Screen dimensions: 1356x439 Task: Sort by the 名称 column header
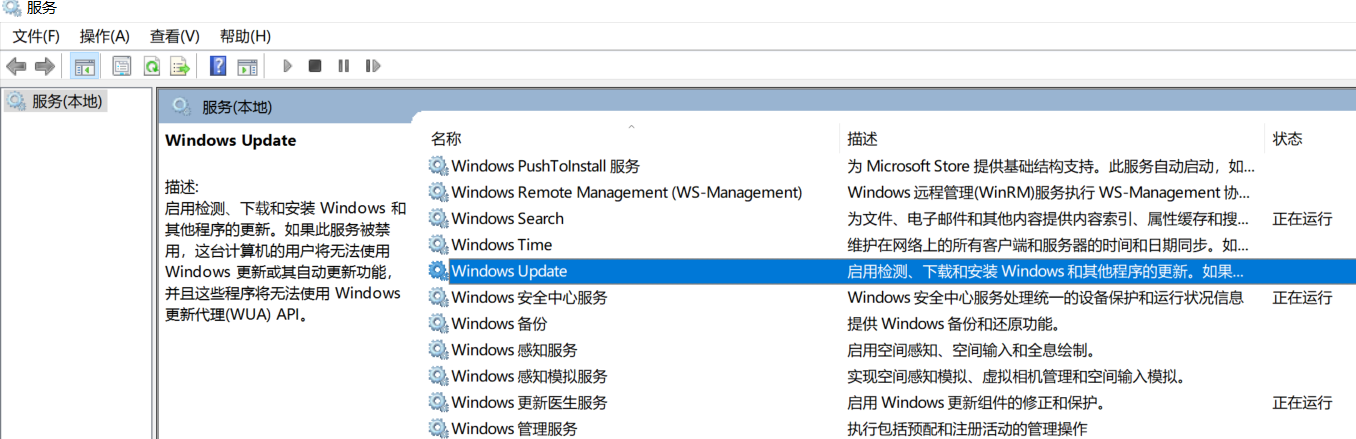tap(446, 139)
